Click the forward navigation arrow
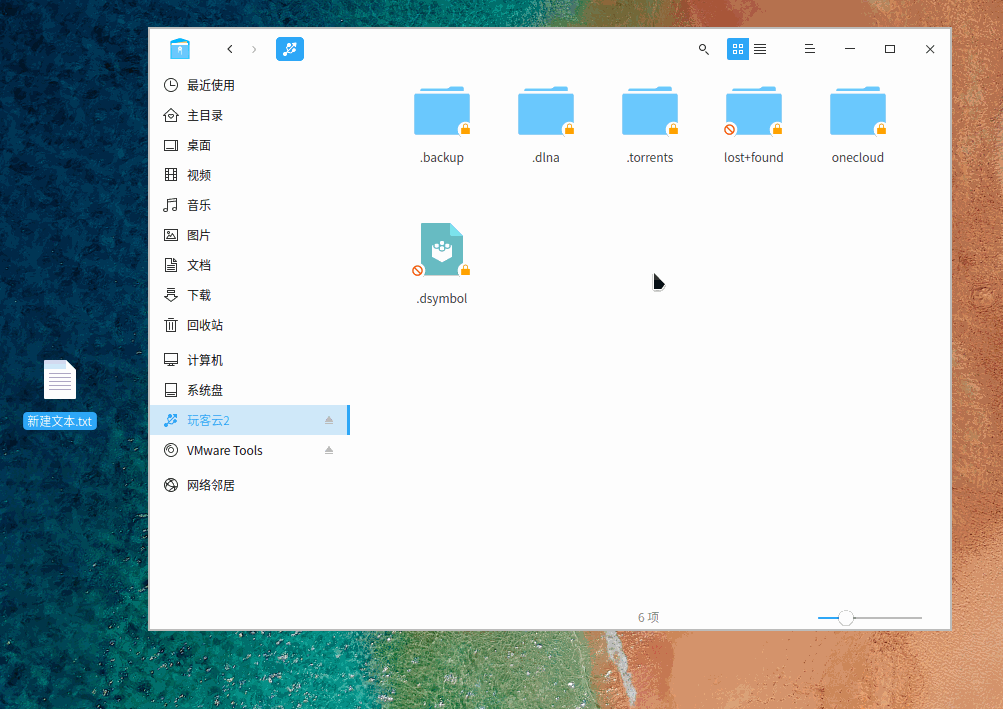The height and width of the screenshot is (709, 1003). click(x=254, y=49)
